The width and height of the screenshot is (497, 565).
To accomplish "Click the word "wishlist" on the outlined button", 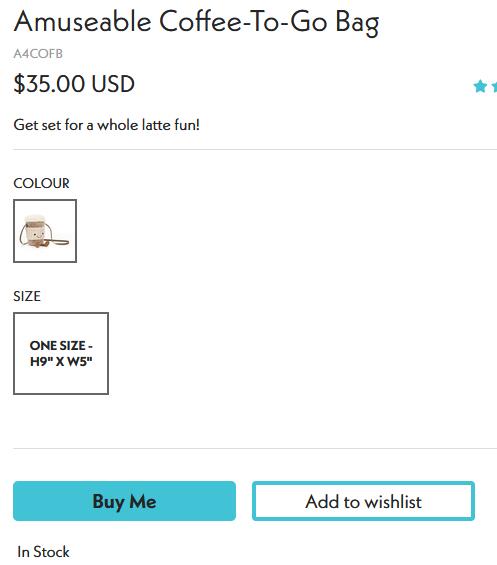I will point(393,502).
